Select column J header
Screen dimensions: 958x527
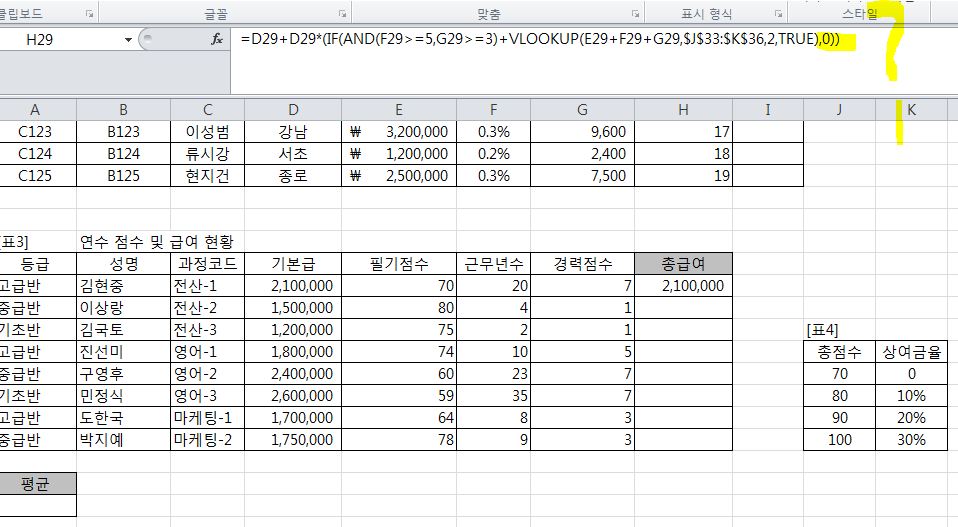(838, 110)
